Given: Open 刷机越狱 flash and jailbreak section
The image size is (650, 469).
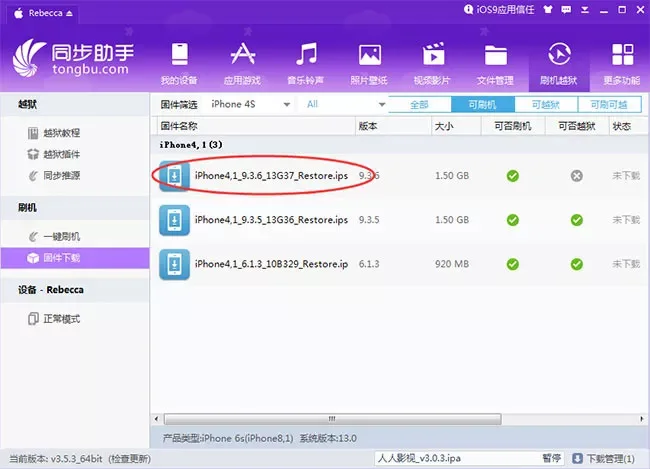Looking at the screenshot, I should click(559, 63).
